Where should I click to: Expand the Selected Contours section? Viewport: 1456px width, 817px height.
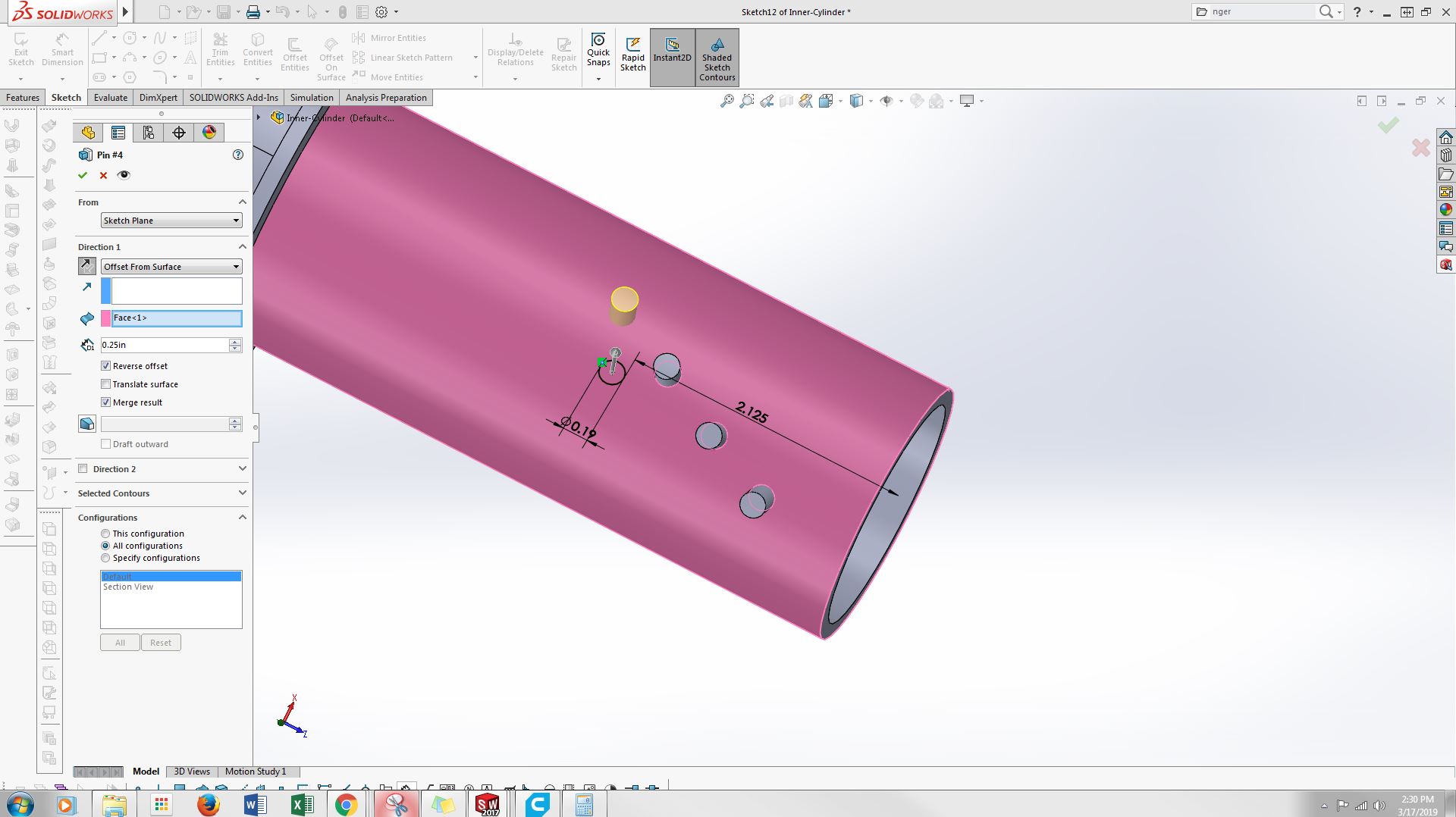pyautogui.click(x=243, y=493)
